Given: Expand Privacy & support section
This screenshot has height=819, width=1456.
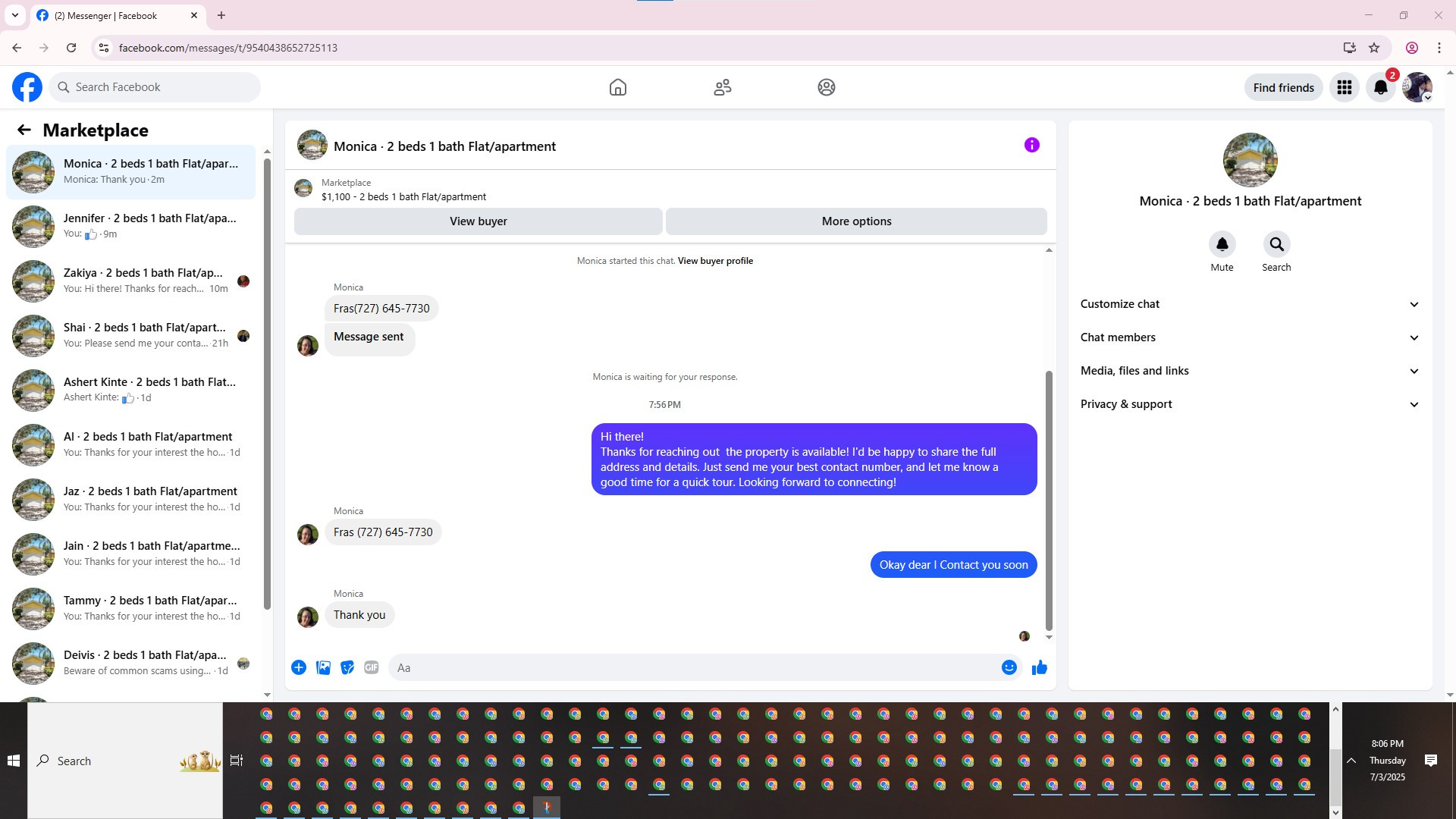Looking at the screenshot, I should tap(1249, 404).
